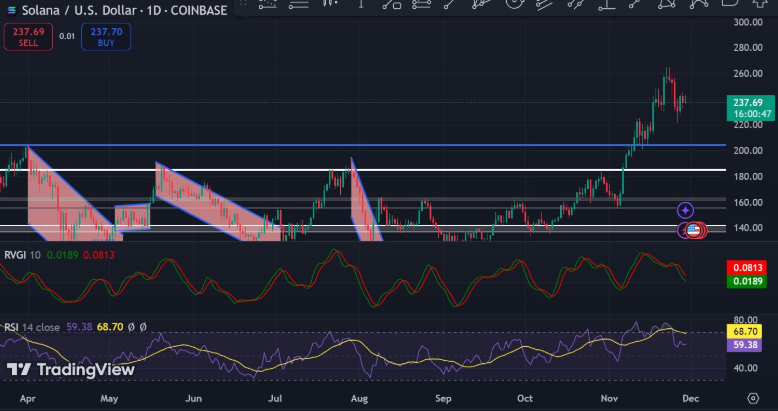Click yellow 68.70 tag on RSI axis
This screenshot has height=411, width=778.
(744, 331)
